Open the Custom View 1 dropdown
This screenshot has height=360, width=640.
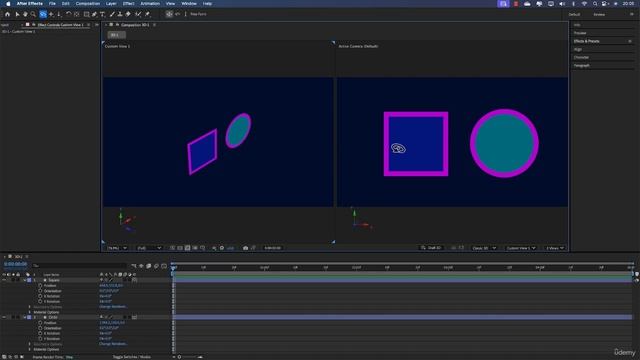coord(521,248)
